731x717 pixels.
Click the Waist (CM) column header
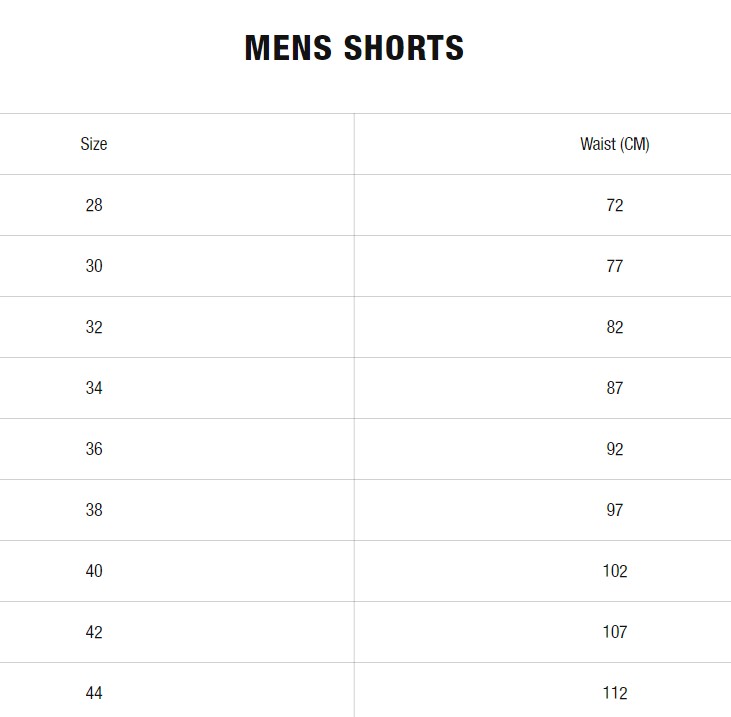(614, 144)
